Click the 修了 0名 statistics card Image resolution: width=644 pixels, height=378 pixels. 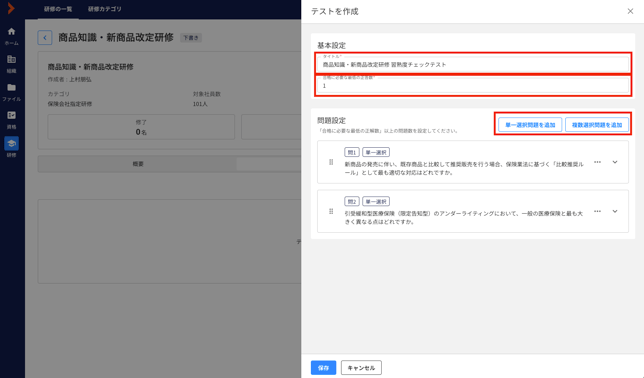[x=141, y=127]
